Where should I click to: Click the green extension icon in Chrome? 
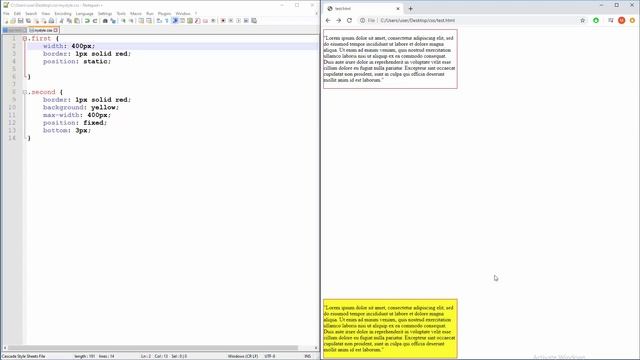pos(596,20)
